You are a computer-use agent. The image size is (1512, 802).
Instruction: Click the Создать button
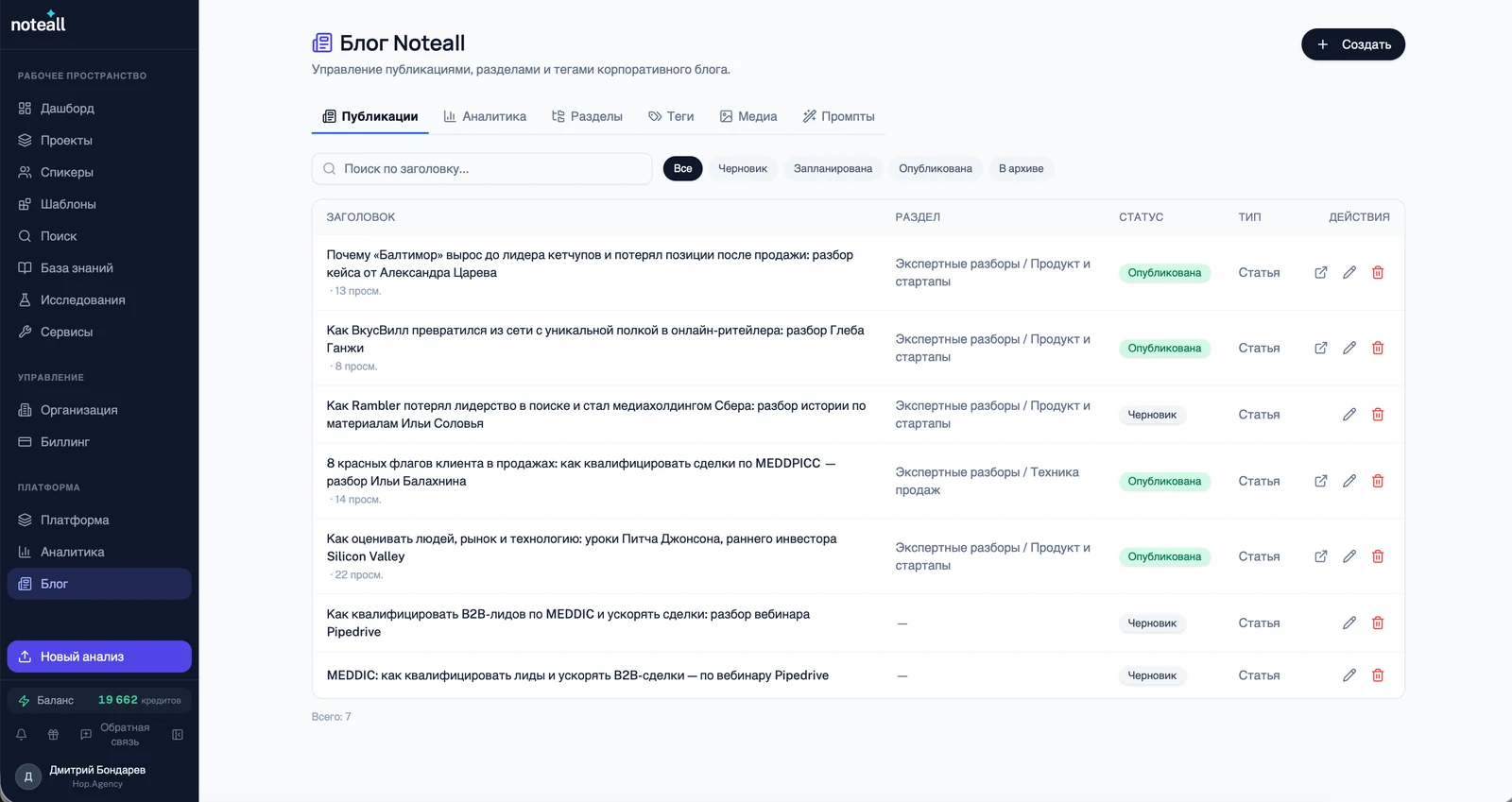[x=1353, y=44]
